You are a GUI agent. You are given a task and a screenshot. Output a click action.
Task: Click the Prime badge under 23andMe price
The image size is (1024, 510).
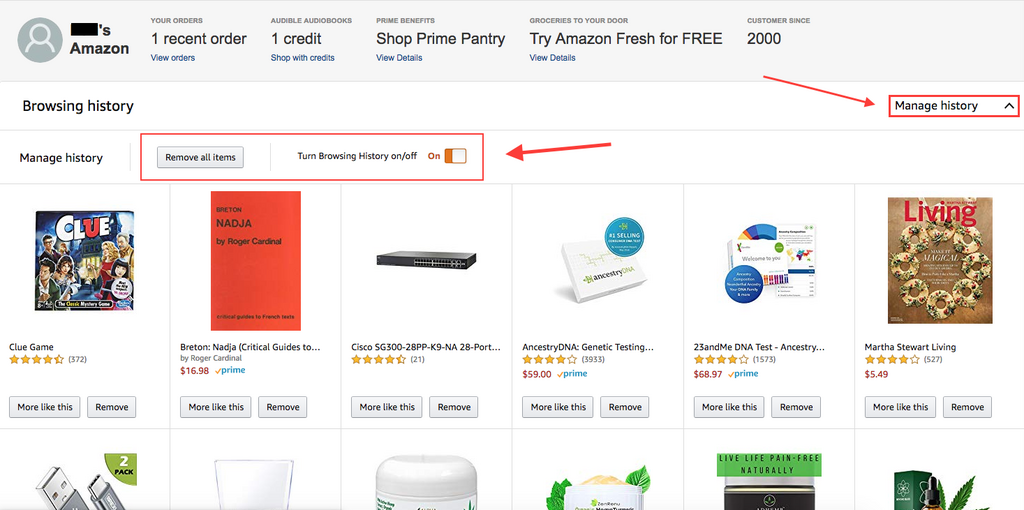743,374
